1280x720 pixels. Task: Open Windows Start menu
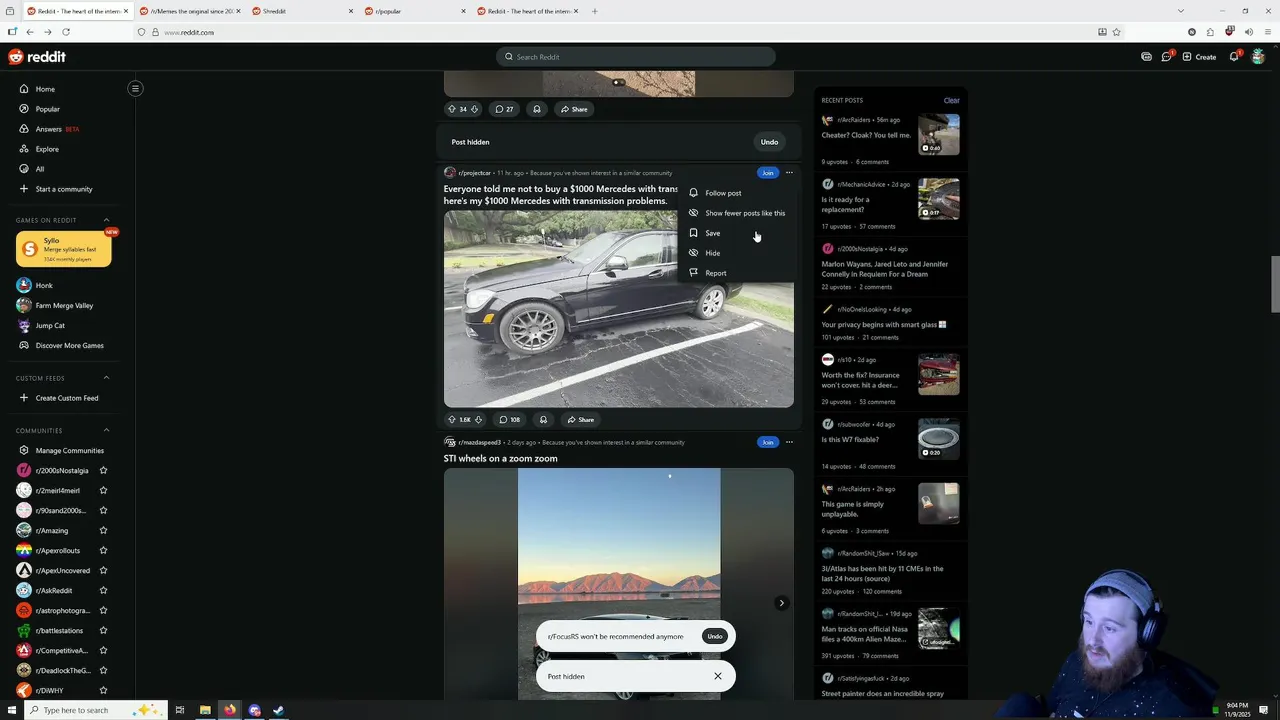pos(11,710)
